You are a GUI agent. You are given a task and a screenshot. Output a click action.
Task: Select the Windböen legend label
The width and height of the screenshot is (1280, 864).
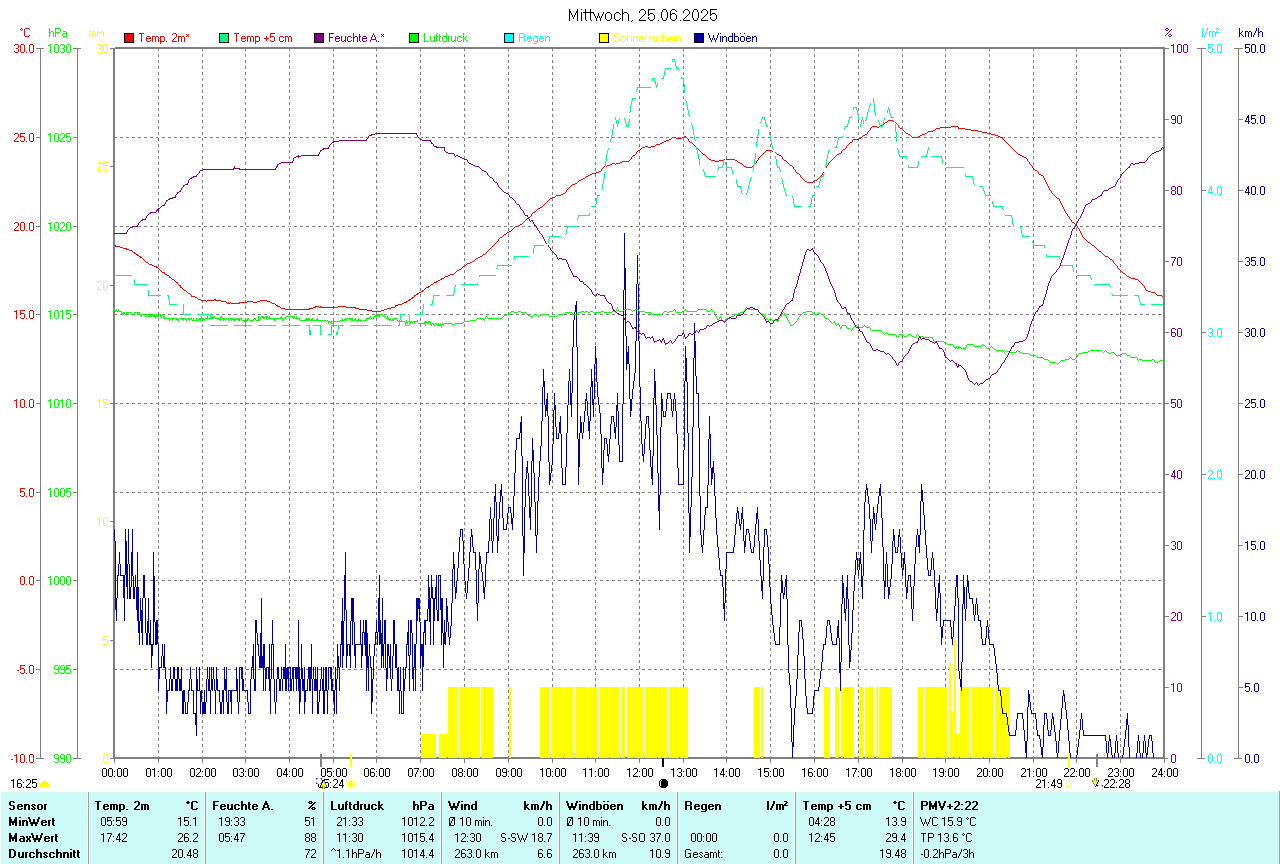point(733,38)
